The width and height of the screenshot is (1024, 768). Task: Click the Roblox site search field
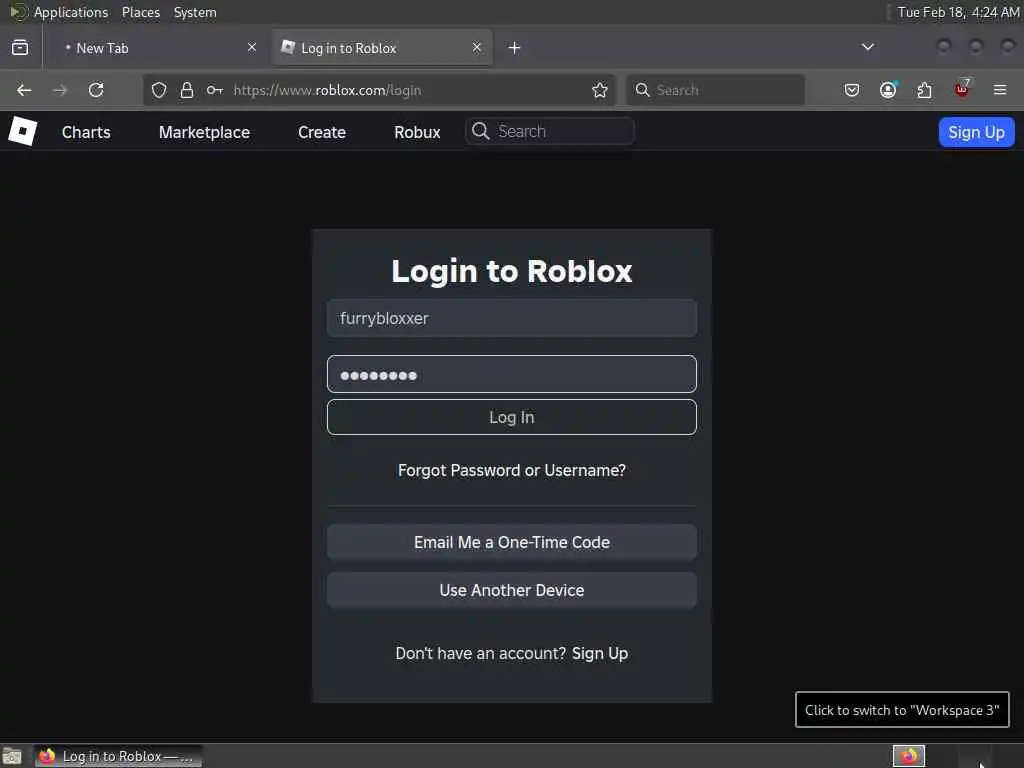tap(549, 131)
